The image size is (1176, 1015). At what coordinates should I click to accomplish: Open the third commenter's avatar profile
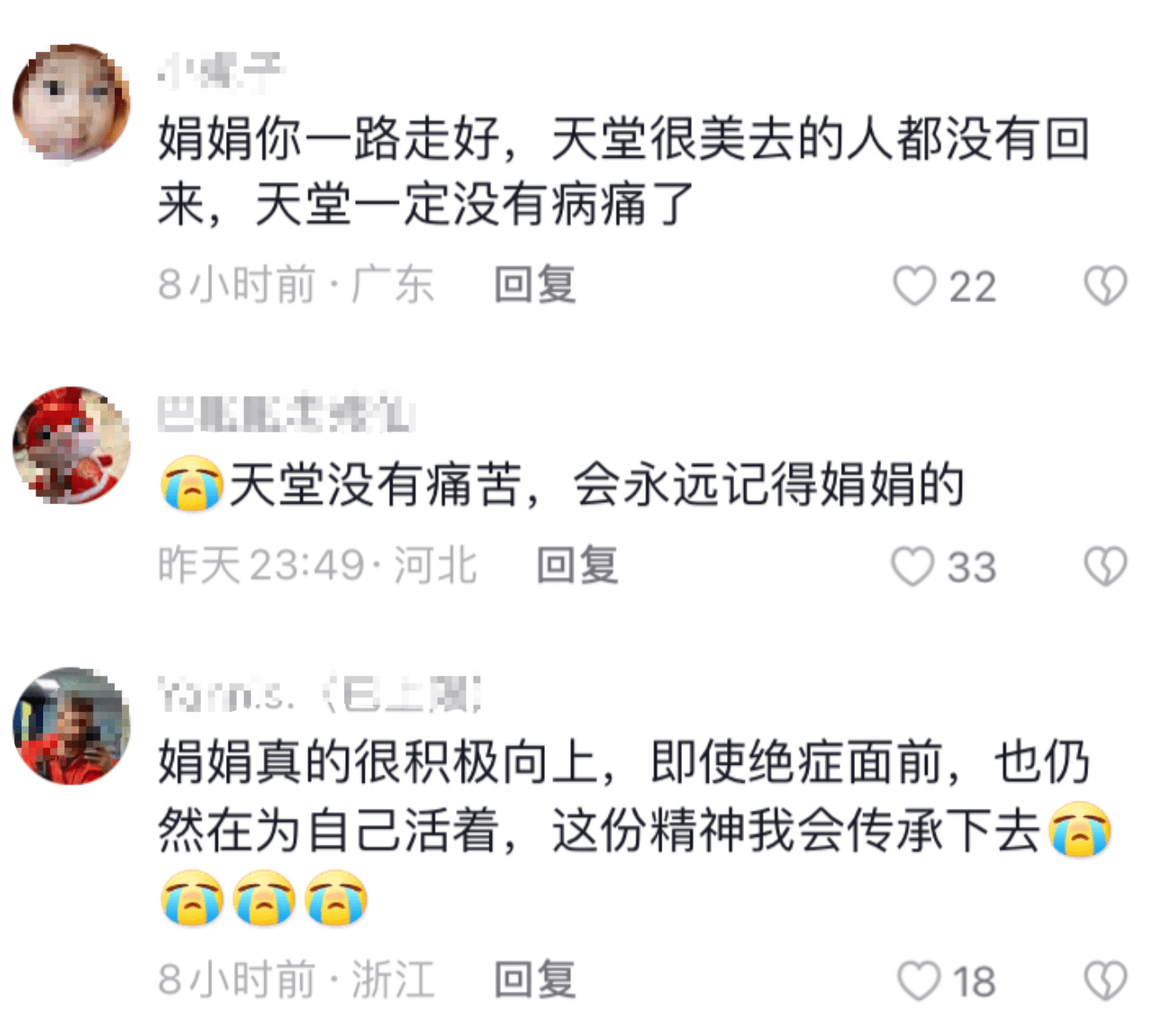tap(72, 725)
